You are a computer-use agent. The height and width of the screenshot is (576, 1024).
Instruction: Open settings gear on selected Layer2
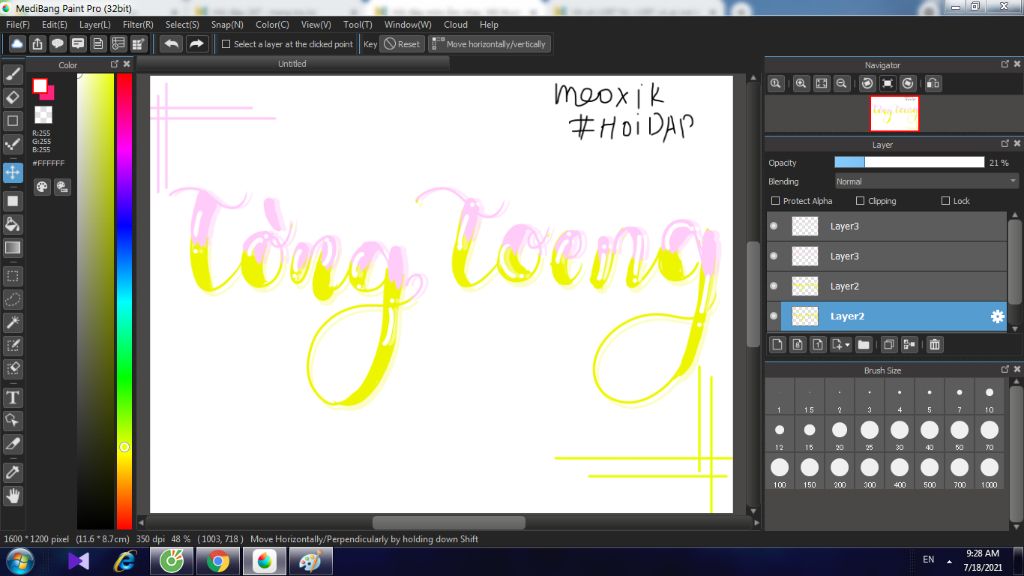click(x=997, y=316)
